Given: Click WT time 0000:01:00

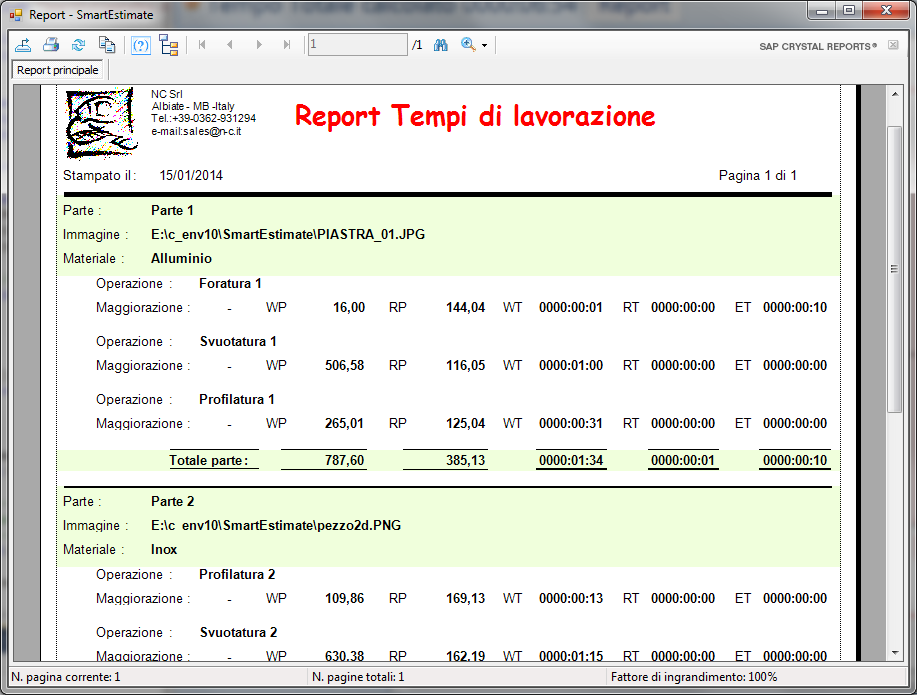Looking at the screenshot, I should point(571,366).
